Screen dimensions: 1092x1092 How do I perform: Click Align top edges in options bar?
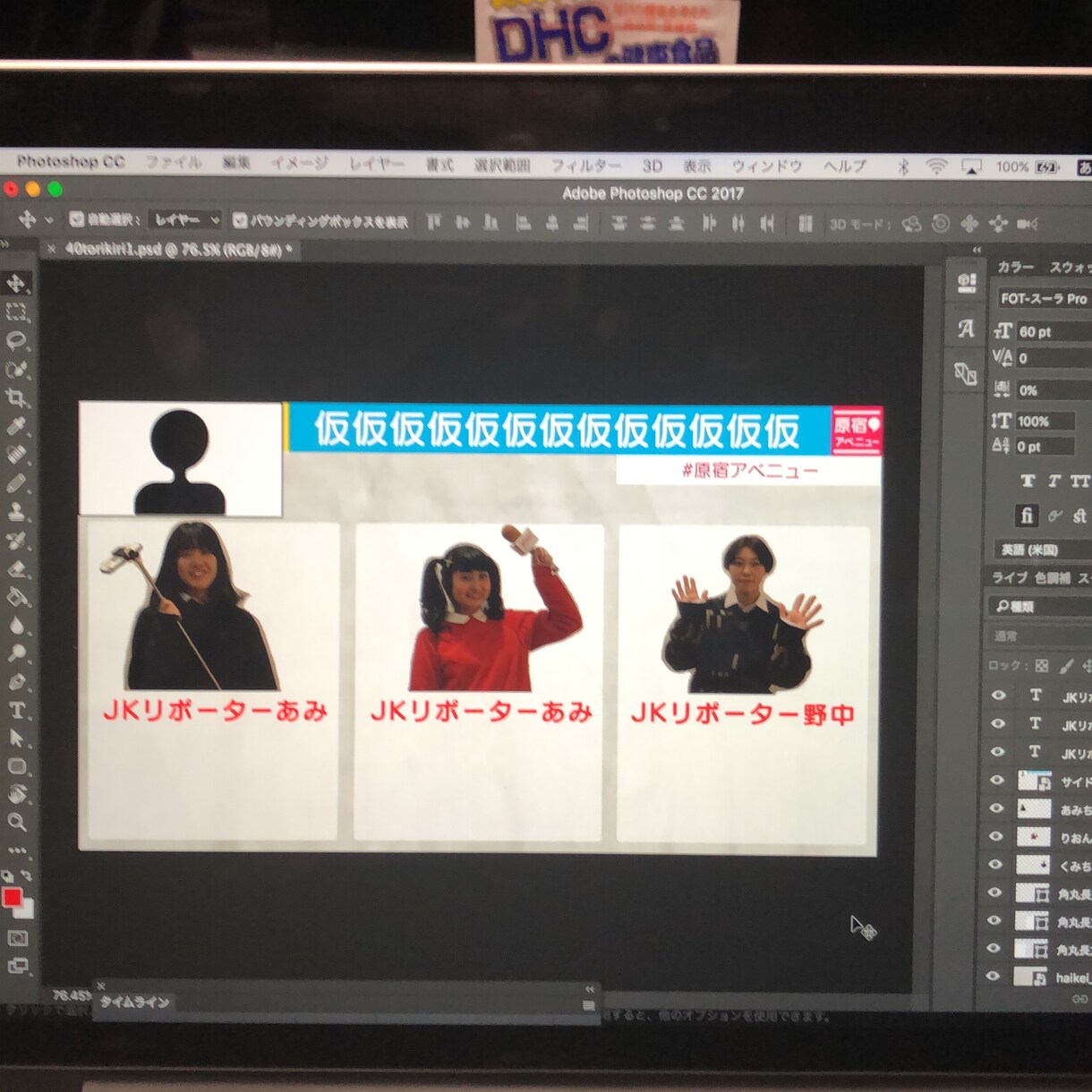(433, 222)
